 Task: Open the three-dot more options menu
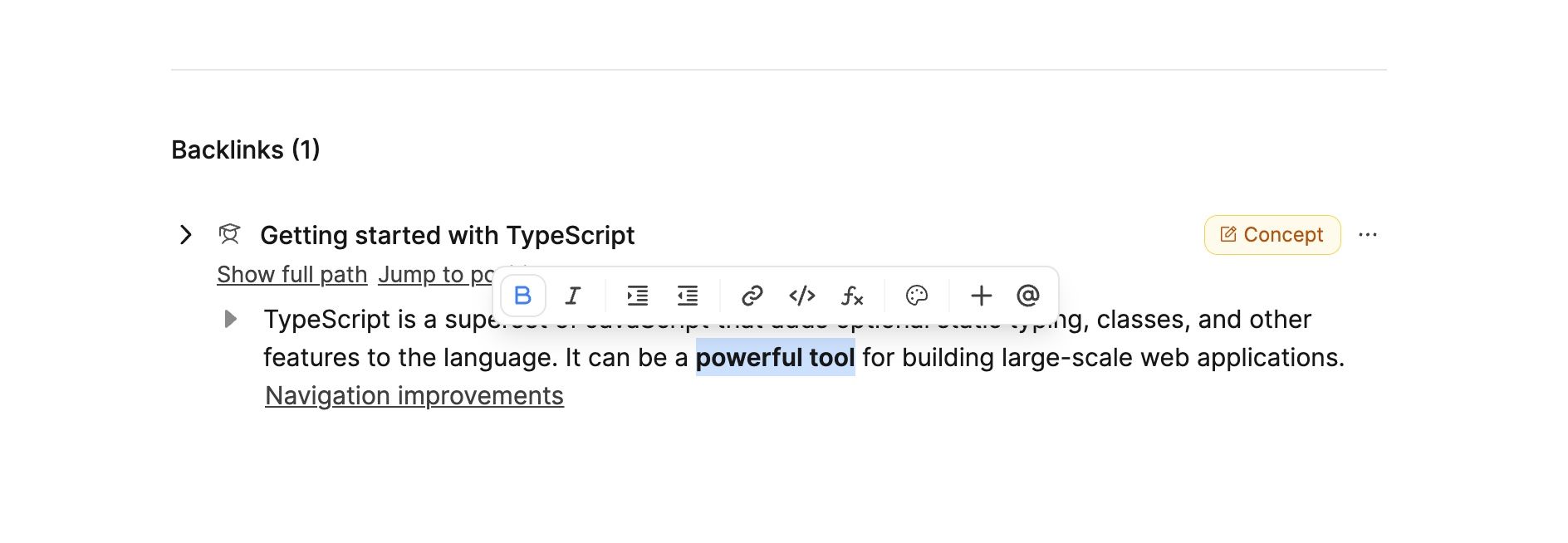coord(1367,235)
